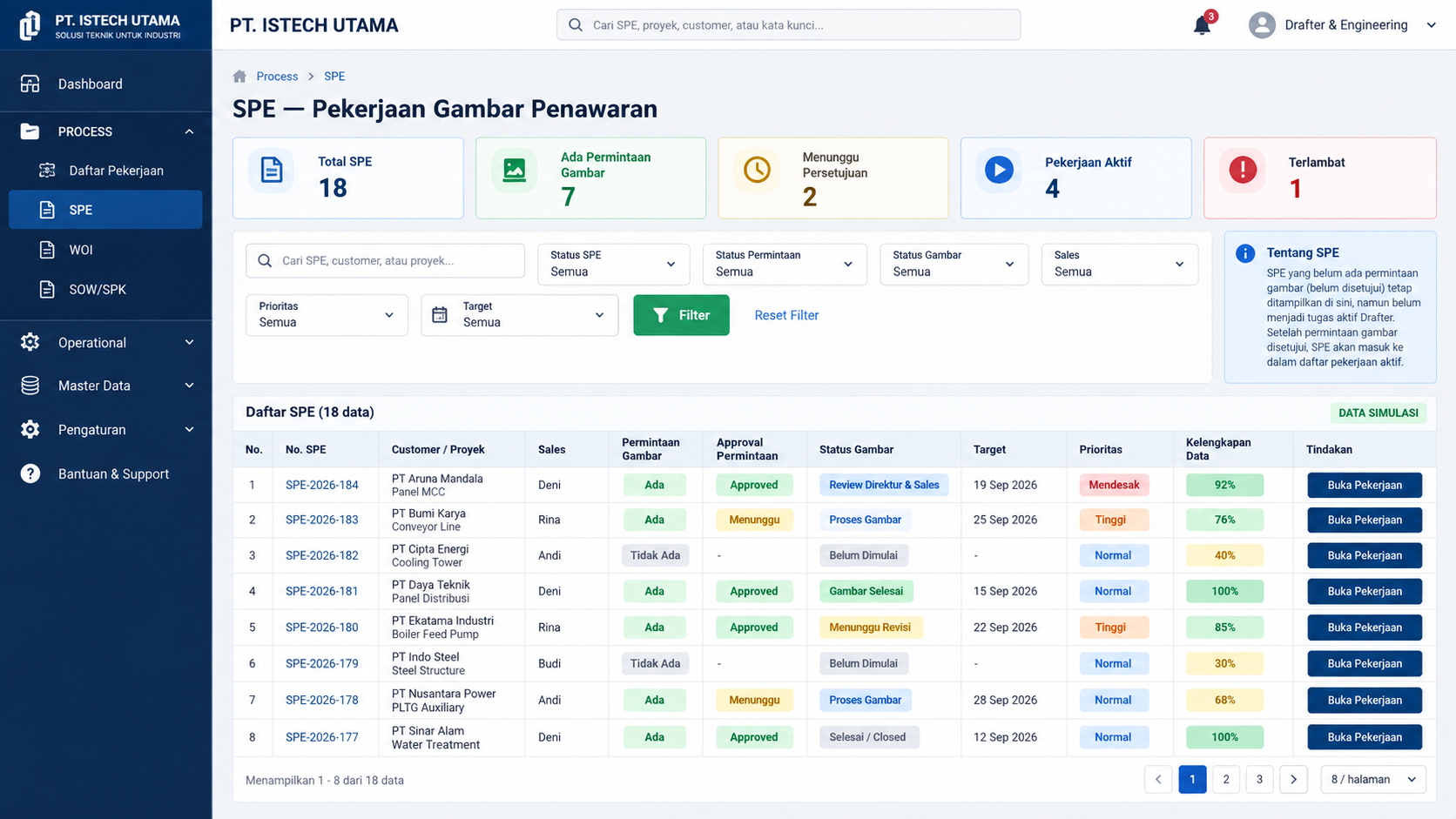This screenshot has height=819, width=1456.
Task: Click the Process breadcrumb link
Action: 277,77
